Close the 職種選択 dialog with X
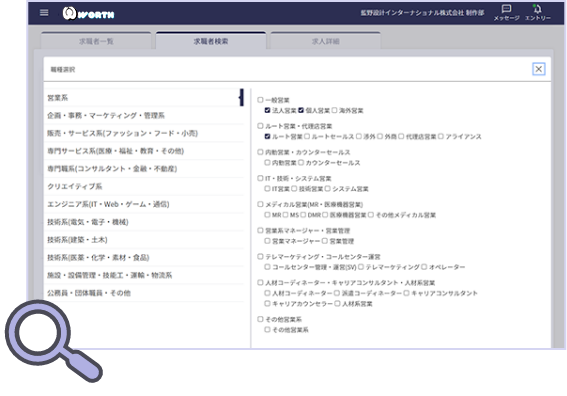The width and height of the screenshot is (567, 396). point(538,69)
